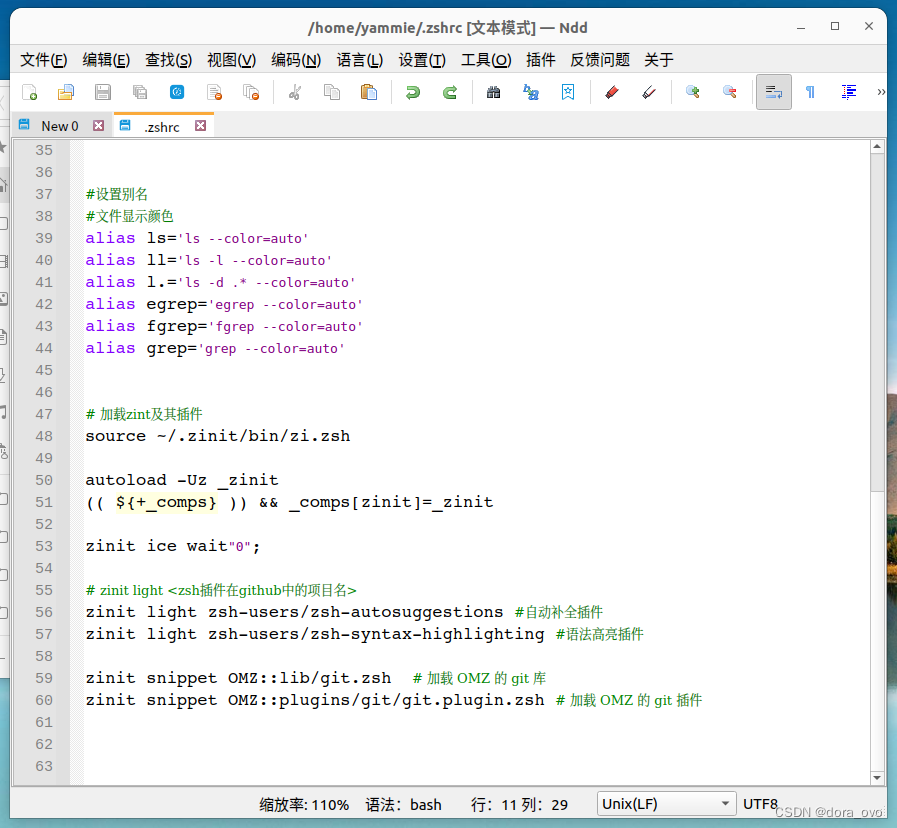Viewport: 897px width, 828px height.
Task: Click 'autoload -Uz _zinit' line
Action: [182, 480]
